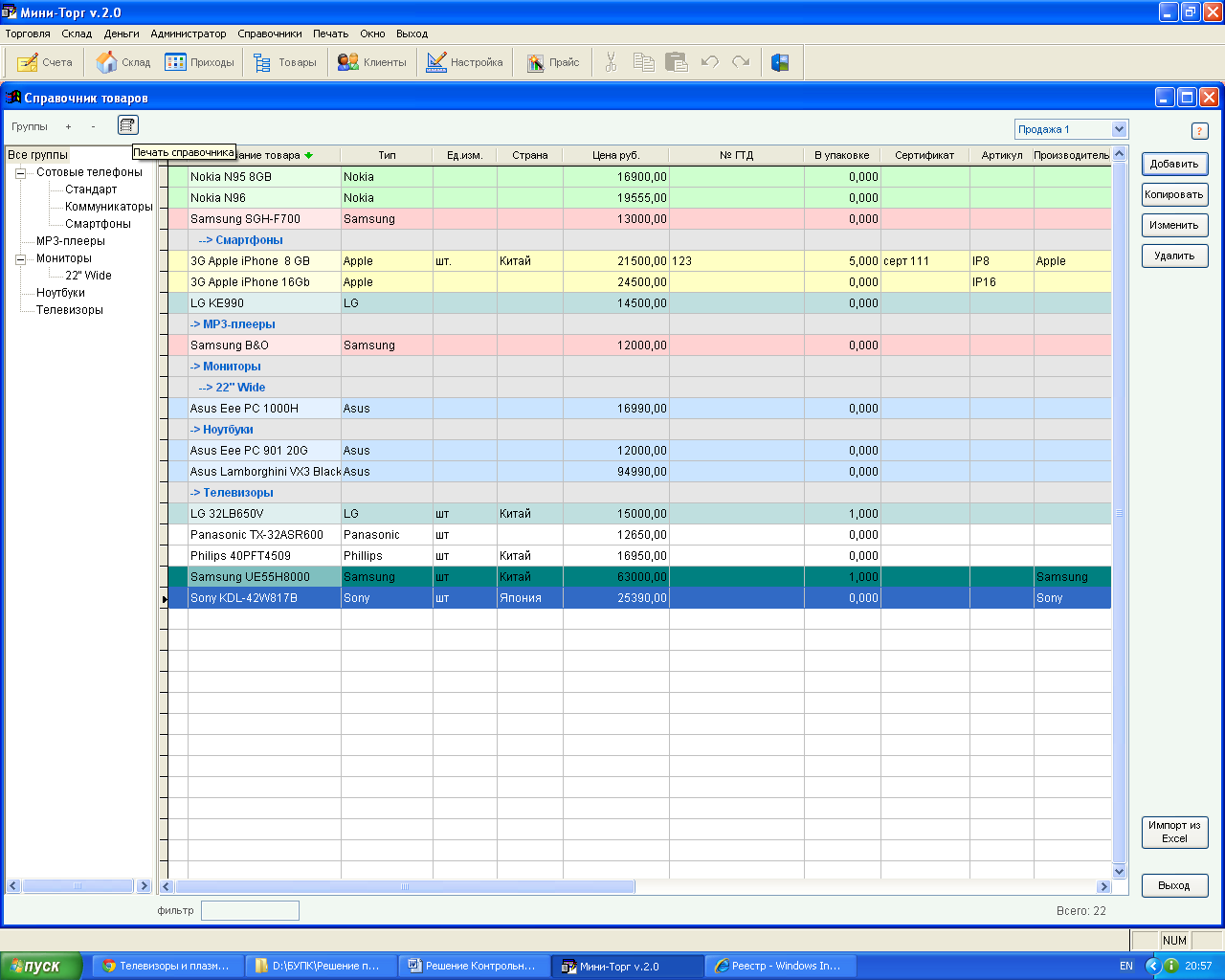Select the Телевизоры tree item

point(70,310)
